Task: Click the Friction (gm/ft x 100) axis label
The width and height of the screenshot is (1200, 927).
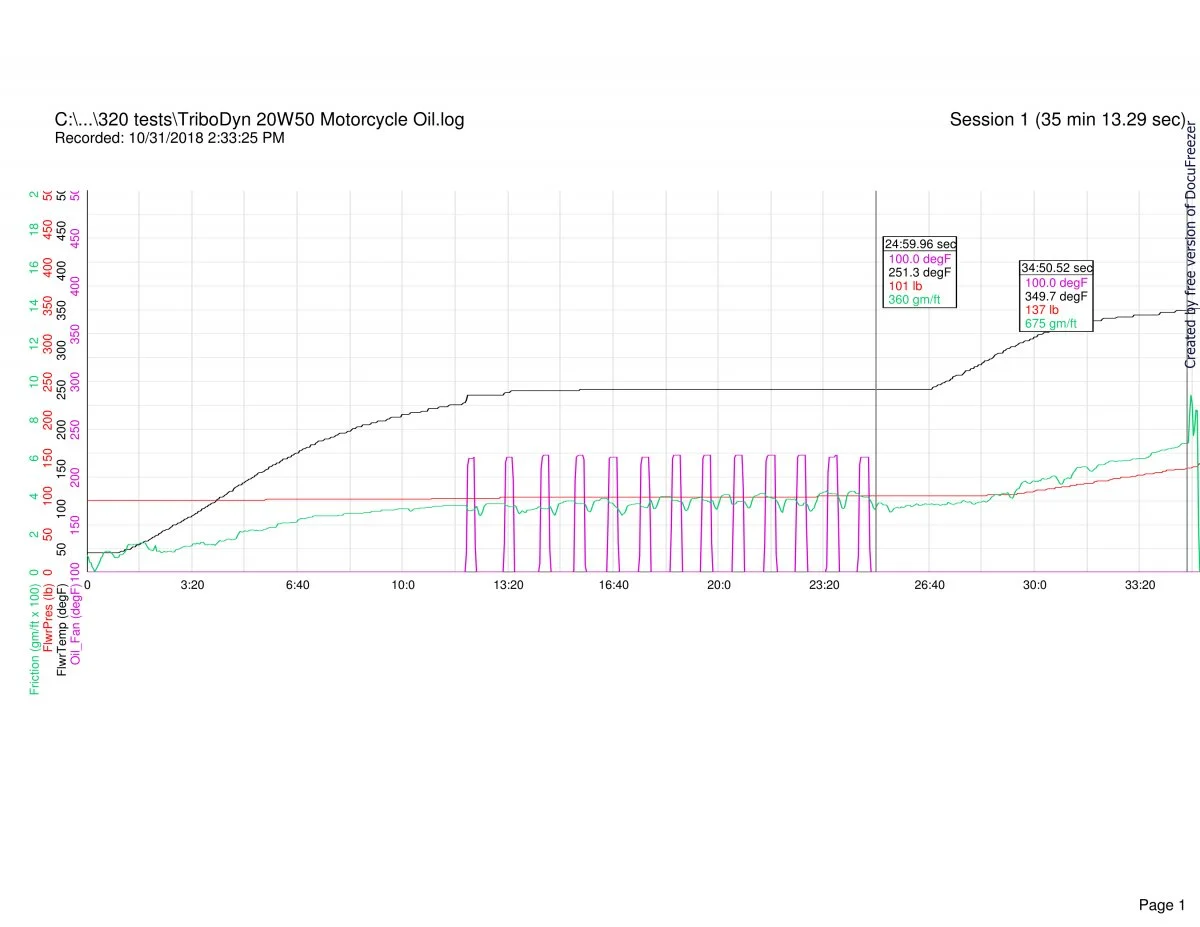Action: point(35,635)
